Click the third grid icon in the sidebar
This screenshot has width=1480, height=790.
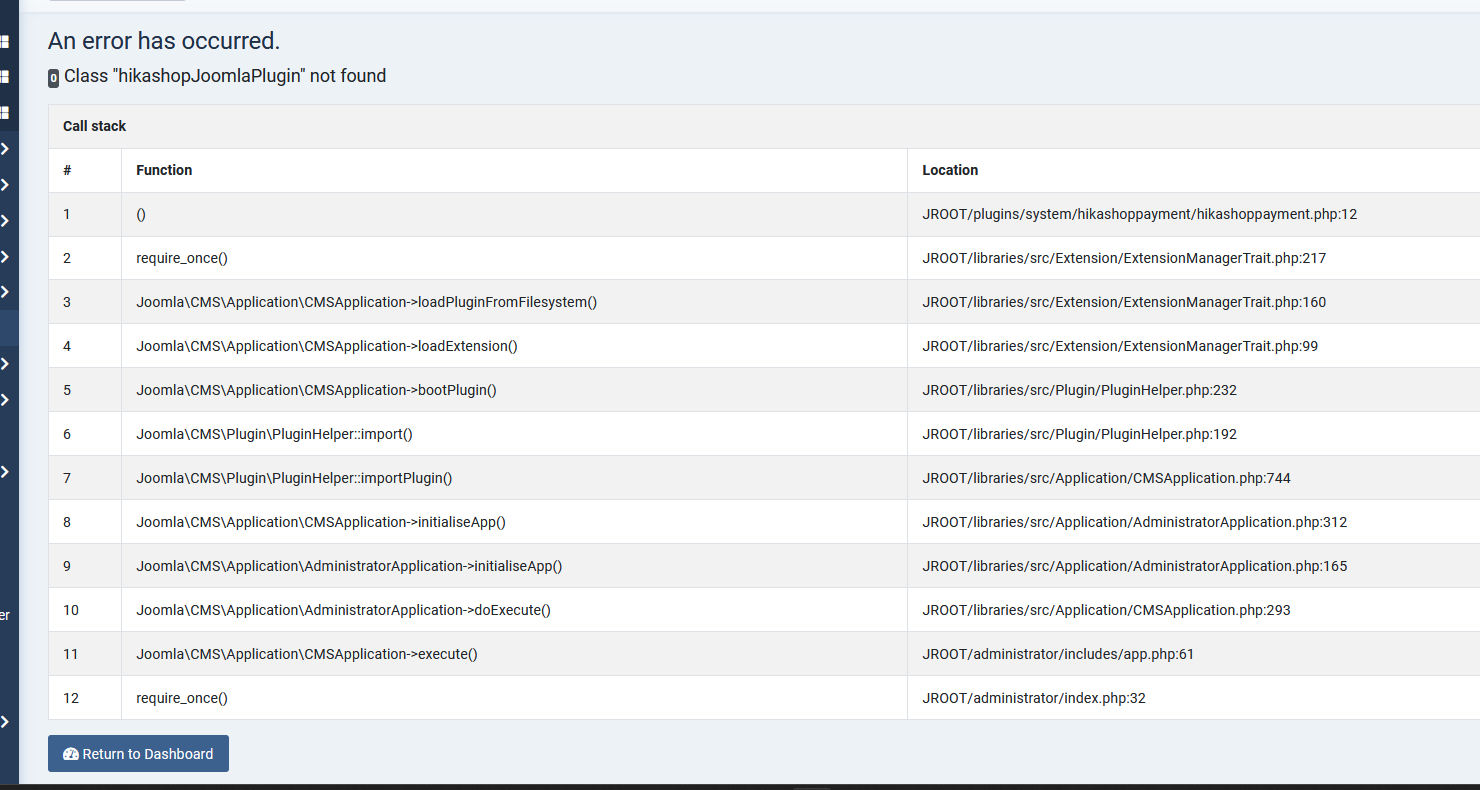pyautogui.click(x=5, y=112)
